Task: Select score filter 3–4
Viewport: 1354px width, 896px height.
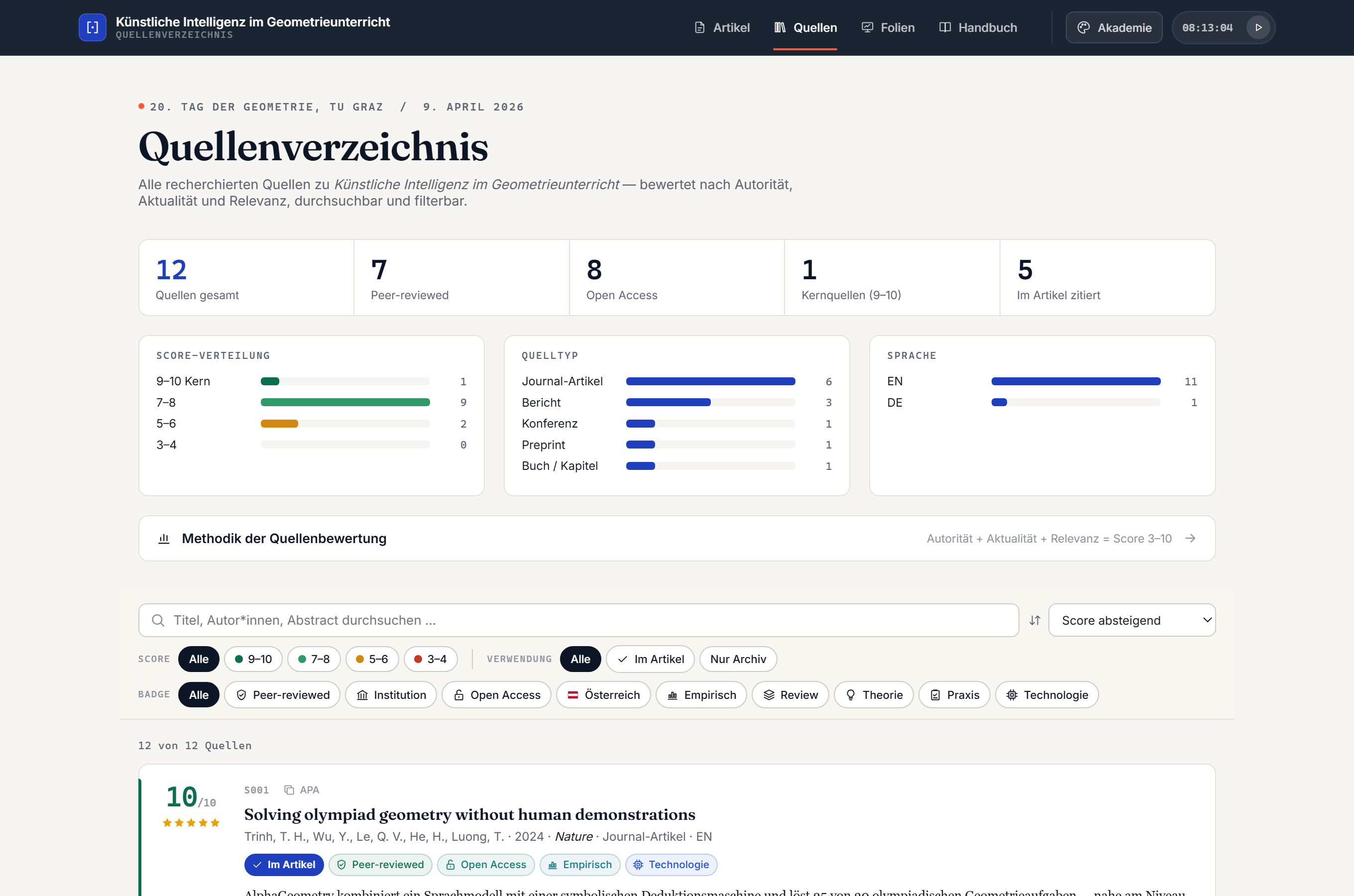Action: (430, 659)
